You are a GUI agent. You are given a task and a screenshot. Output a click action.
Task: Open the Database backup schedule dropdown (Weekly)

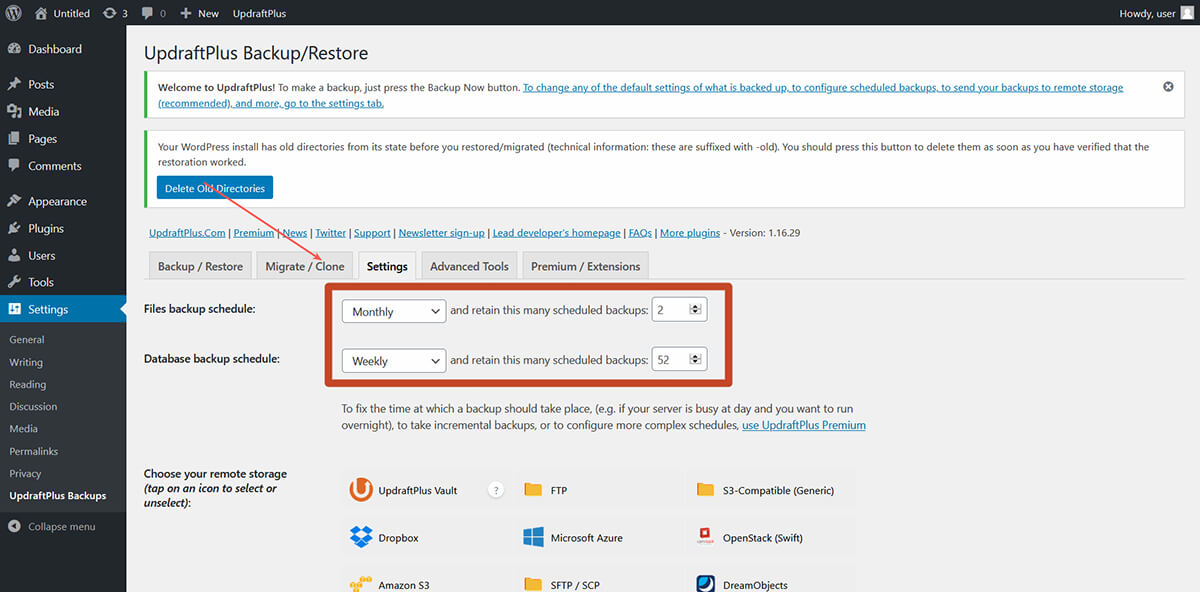point(393,360)
